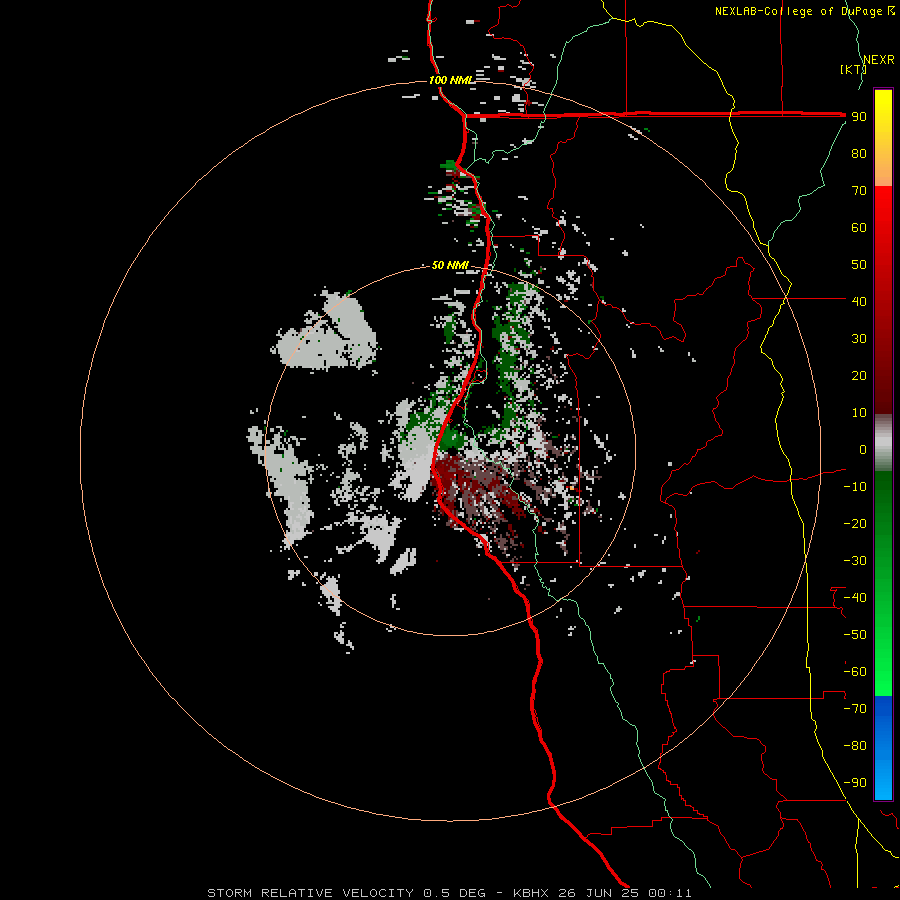Click the -40 value on the velocity scale

[x=855, y=598]
